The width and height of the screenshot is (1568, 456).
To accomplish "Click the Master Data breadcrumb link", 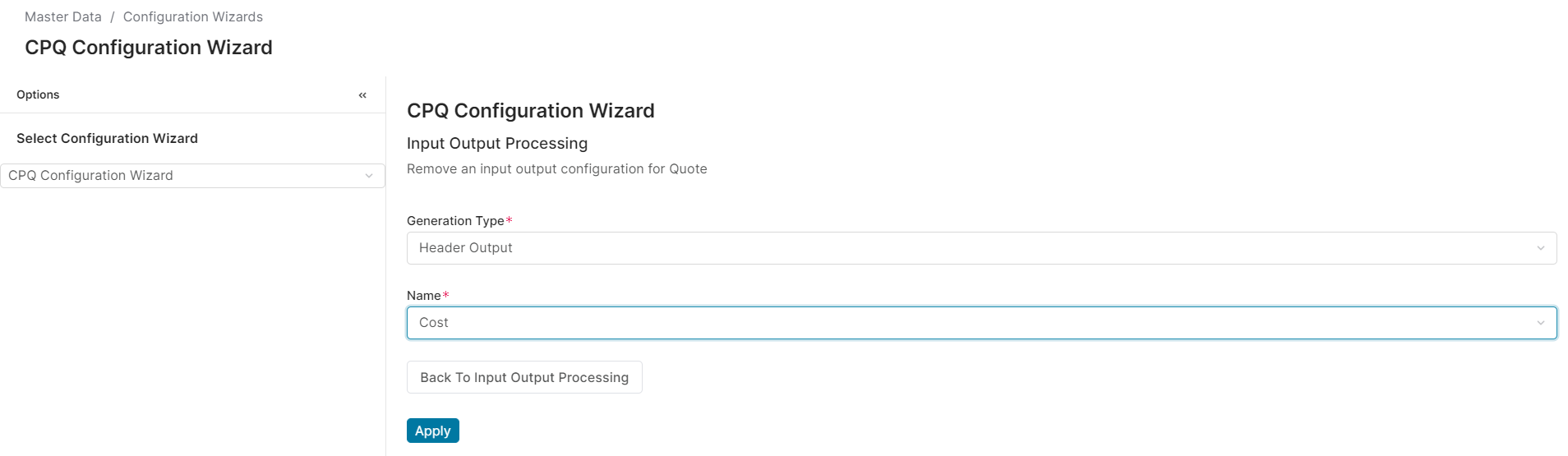I will tap(63, 17).
